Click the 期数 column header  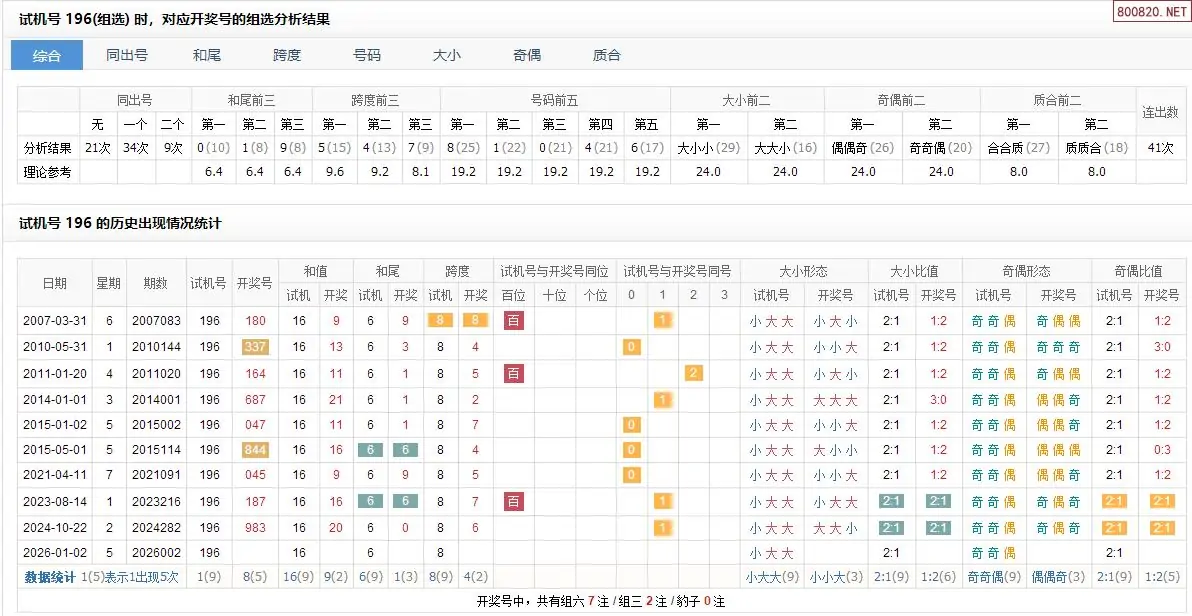(155, 283)
